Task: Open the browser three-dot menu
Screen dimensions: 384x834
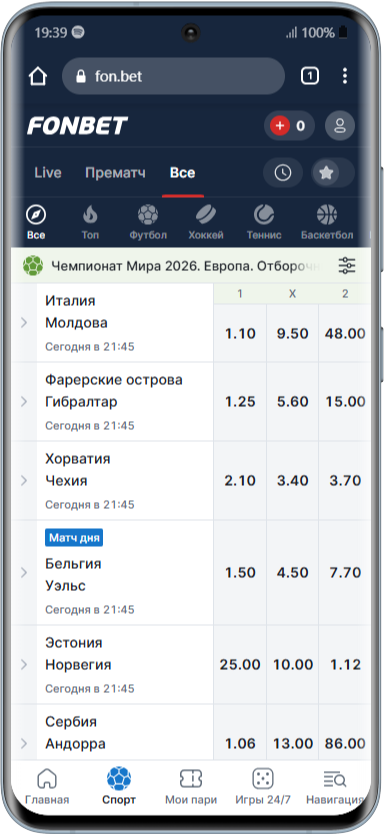Action: tap(345, 76)
